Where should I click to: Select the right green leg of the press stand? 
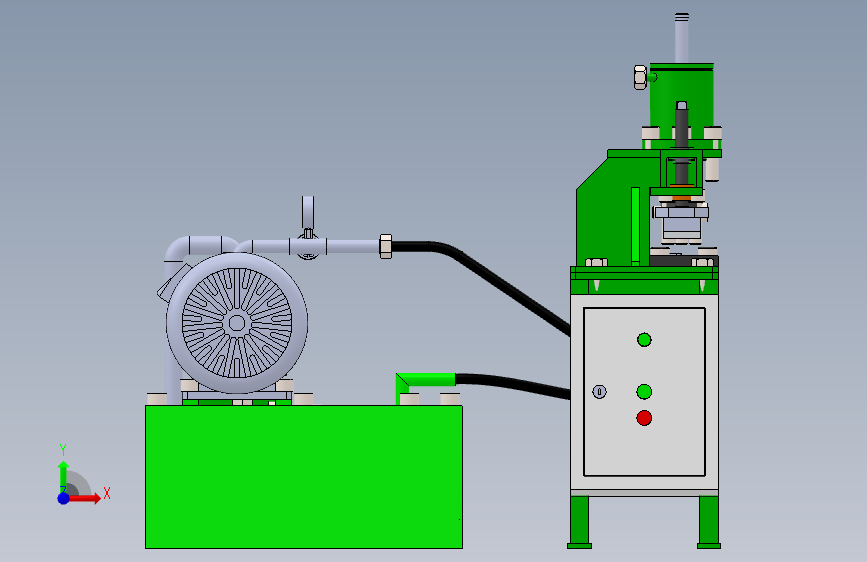709,521
